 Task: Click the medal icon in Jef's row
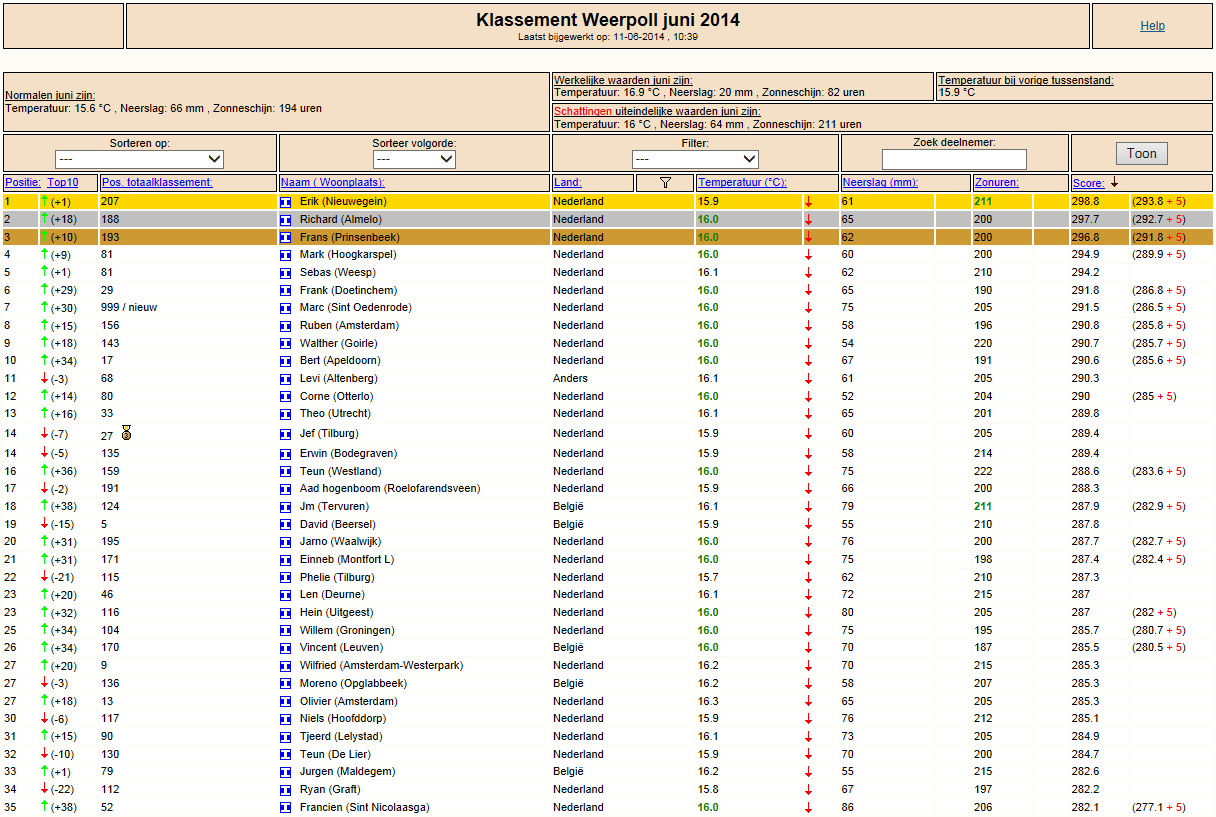click(126, 433)
